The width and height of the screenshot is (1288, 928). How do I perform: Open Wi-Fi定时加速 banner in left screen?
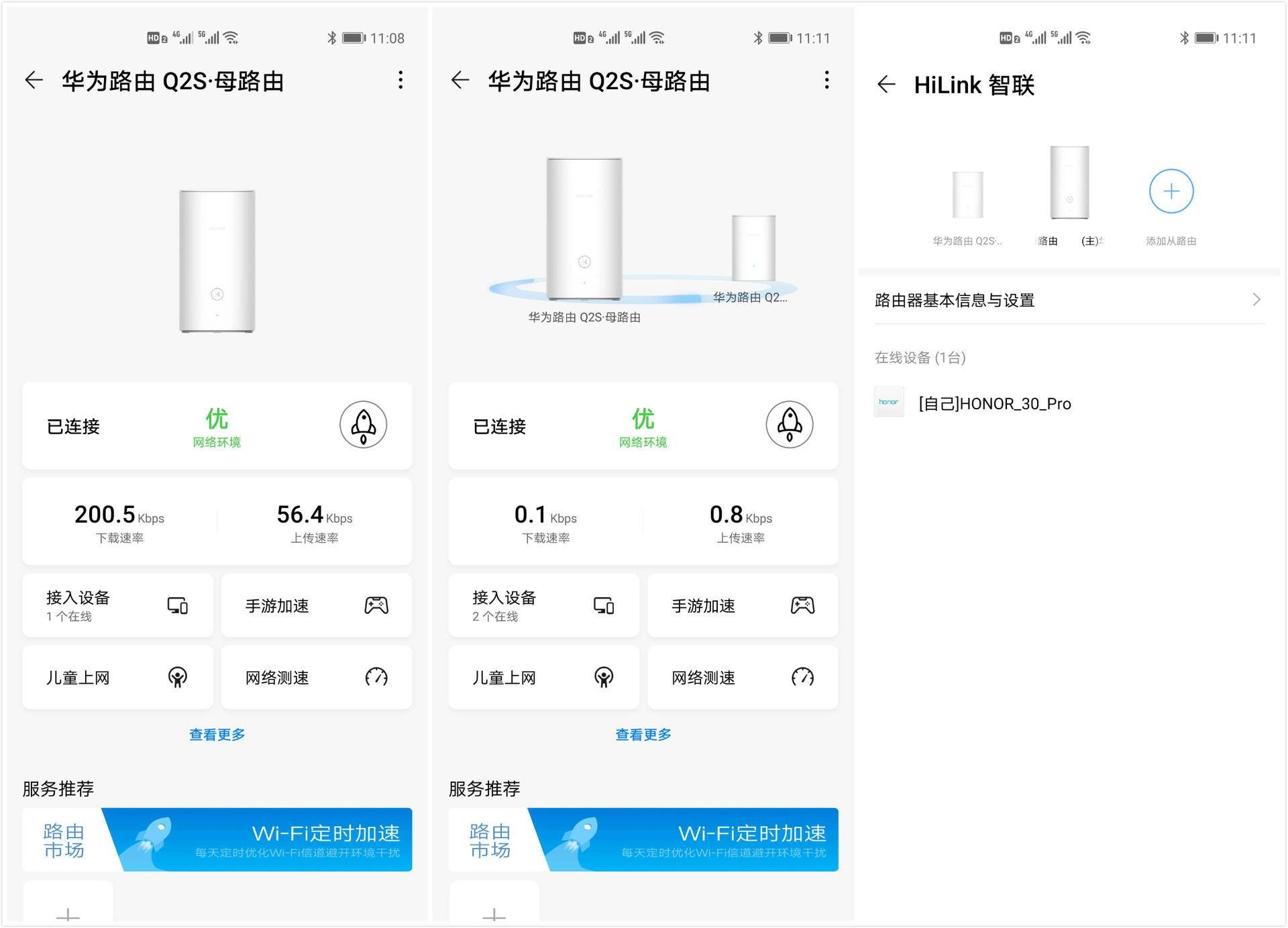point(217,839)
